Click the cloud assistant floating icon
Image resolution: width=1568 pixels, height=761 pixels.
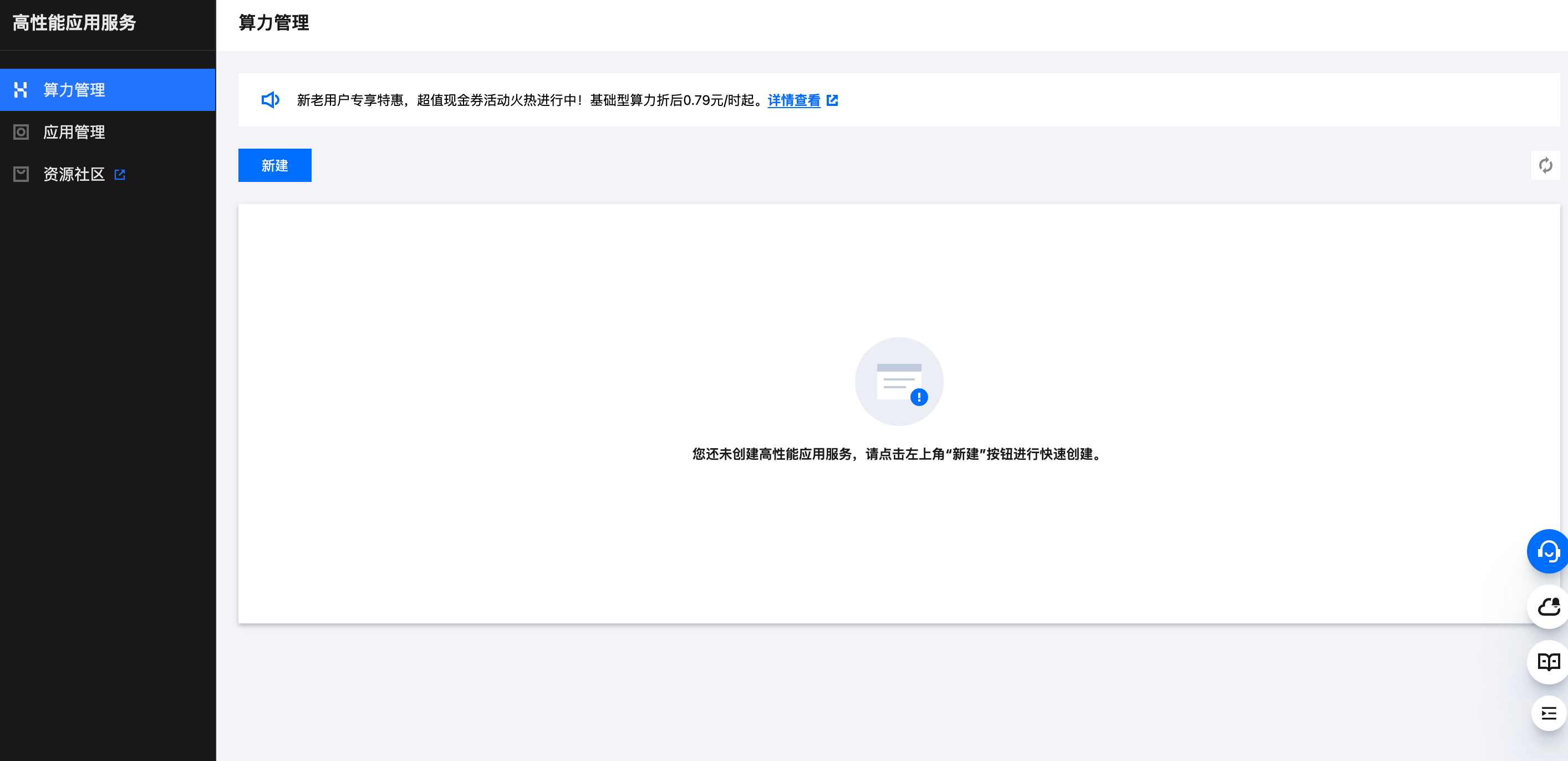[1548, 607]
